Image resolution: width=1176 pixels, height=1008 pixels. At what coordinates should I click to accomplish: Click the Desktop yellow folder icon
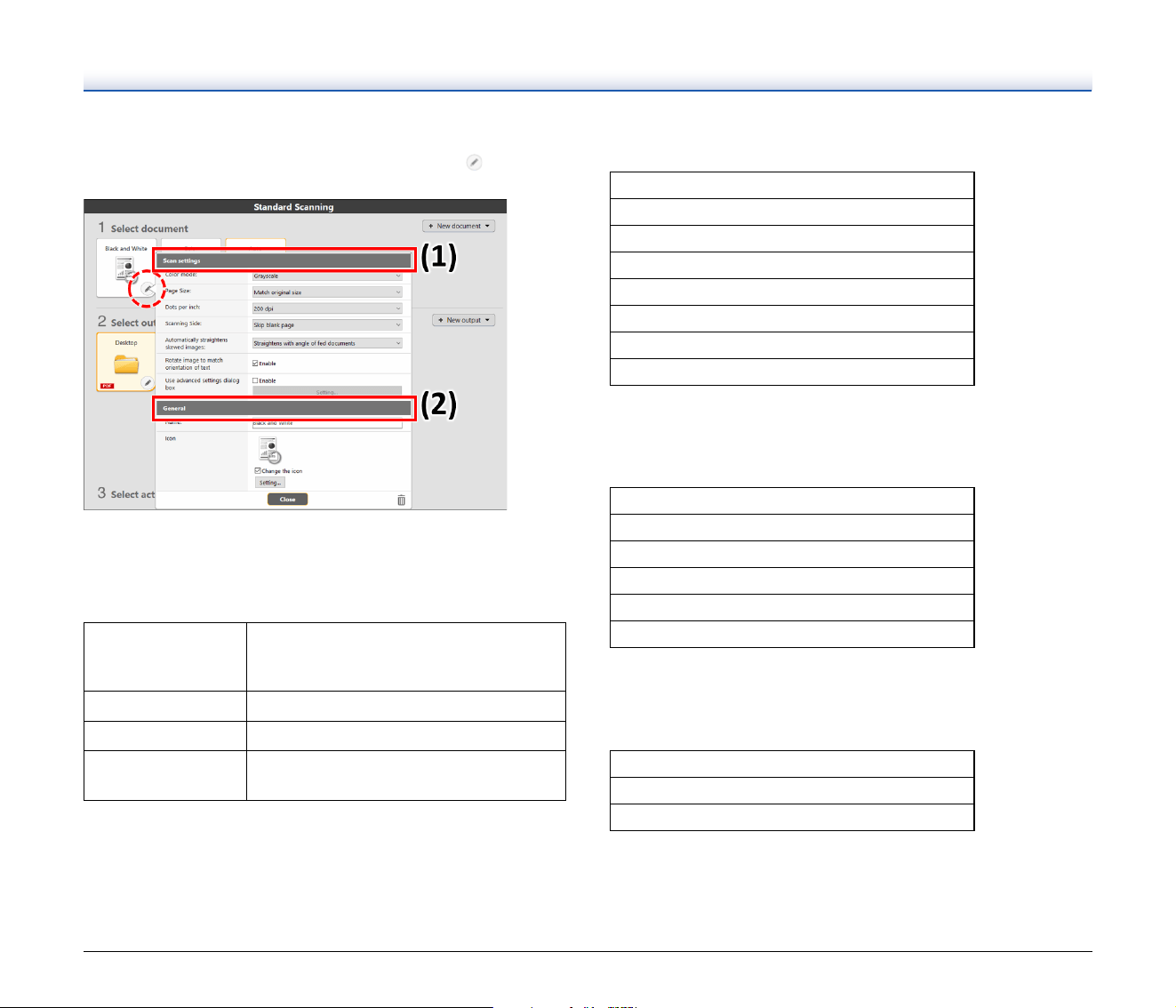[x=126, y=363]
